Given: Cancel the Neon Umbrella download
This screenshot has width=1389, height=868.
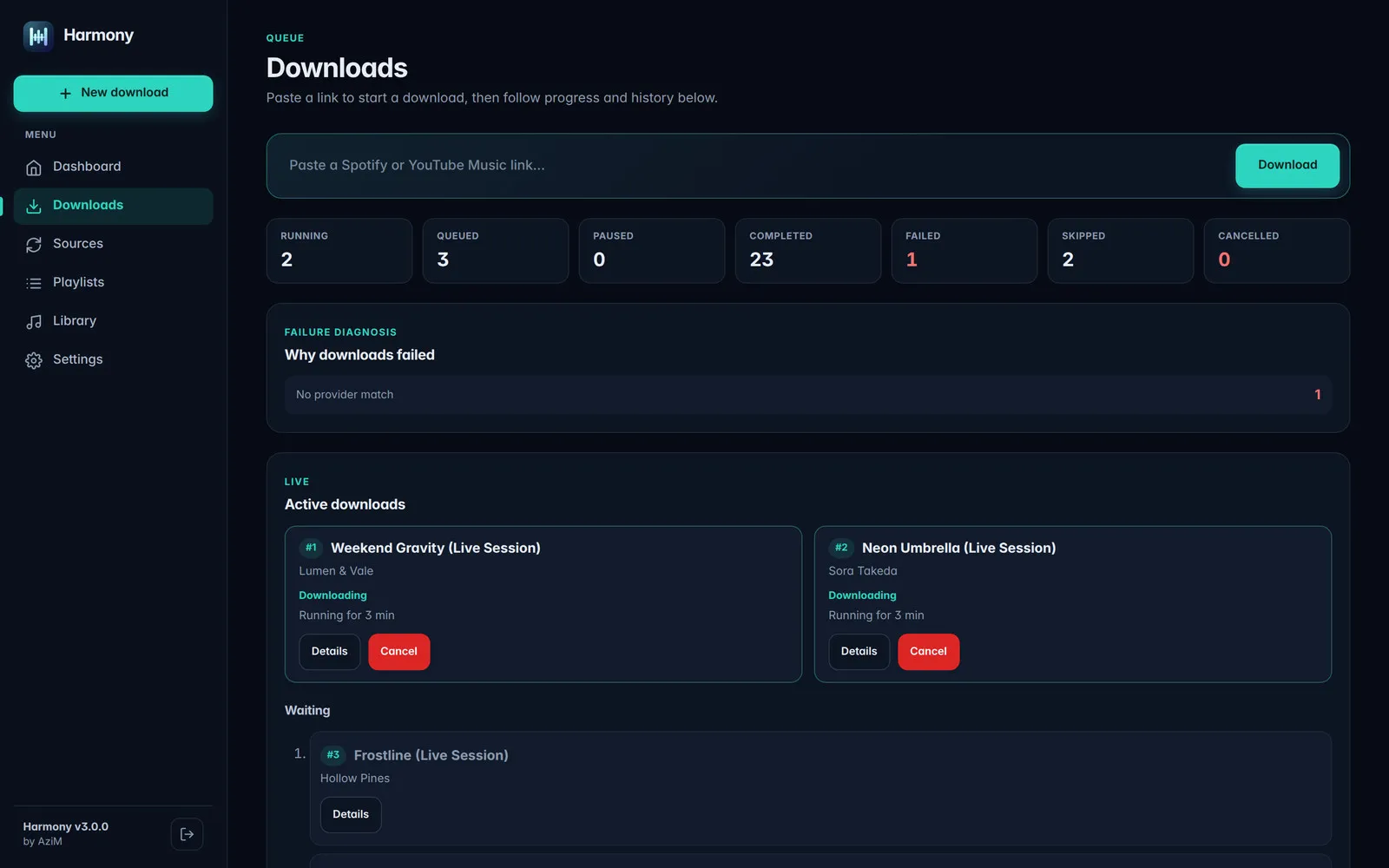Looking at the screenshot, I should click(928, 651).
